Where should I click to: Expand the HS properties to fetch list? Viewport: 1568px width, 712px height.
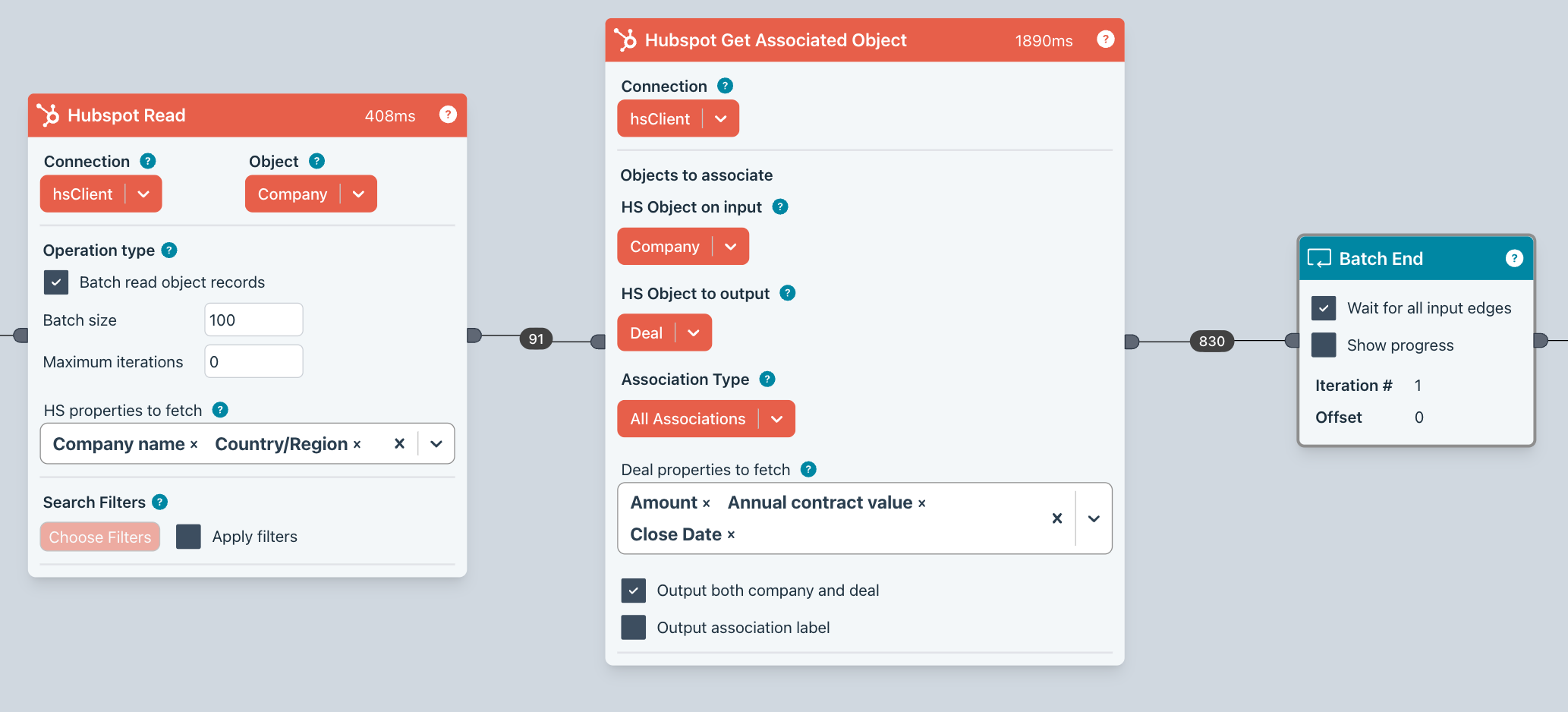[x=436, y=444]
